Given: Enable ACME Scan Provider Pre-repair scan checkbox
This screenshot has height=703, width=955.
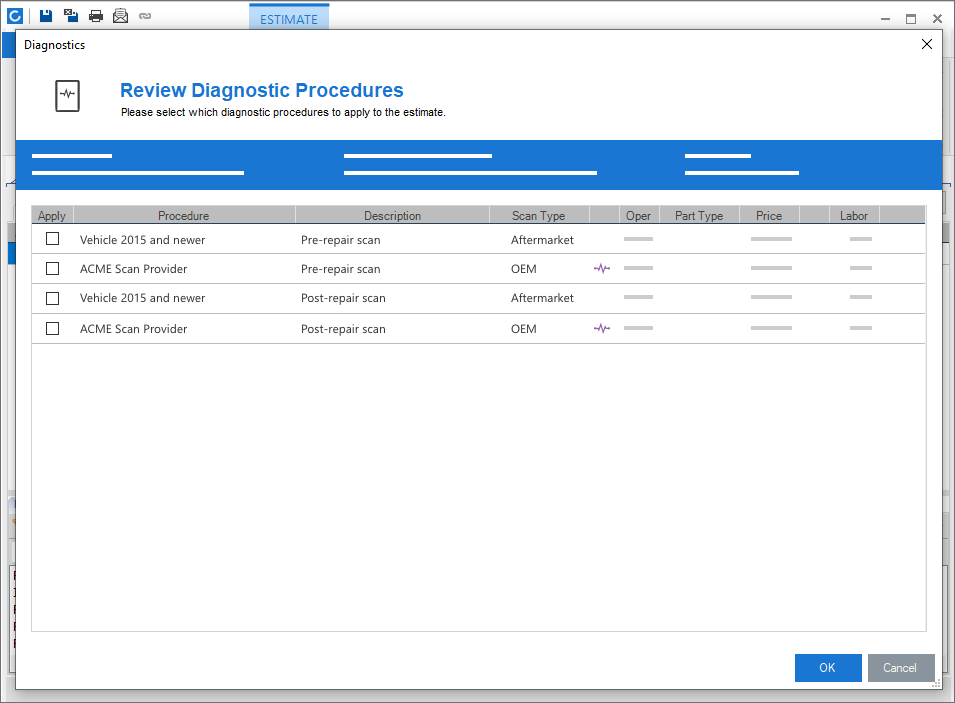Looking at the screenshot, I should 53,268.
